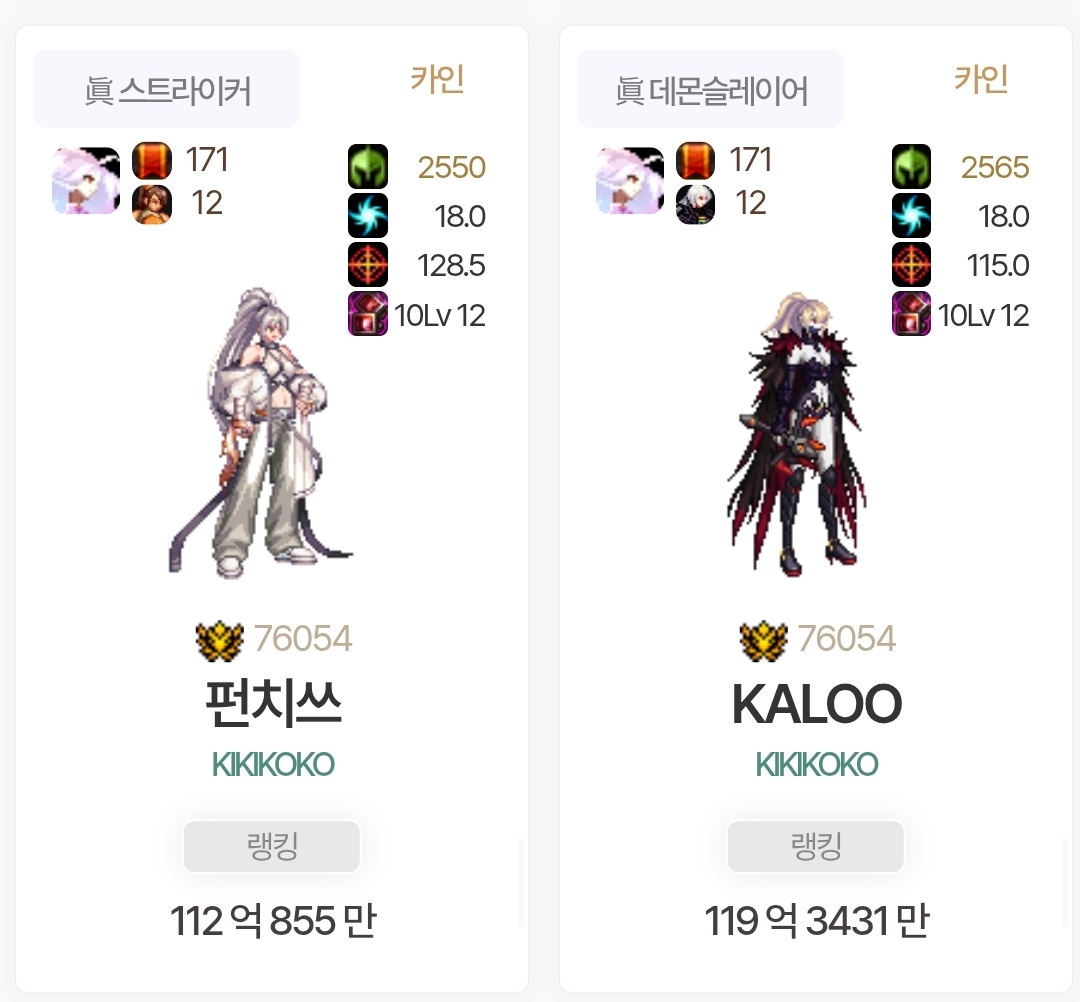Click the gold emblem above the 펀치쓰 name
The image size is (1080, 1002).
pyautogui.click(x=220, y=641)
